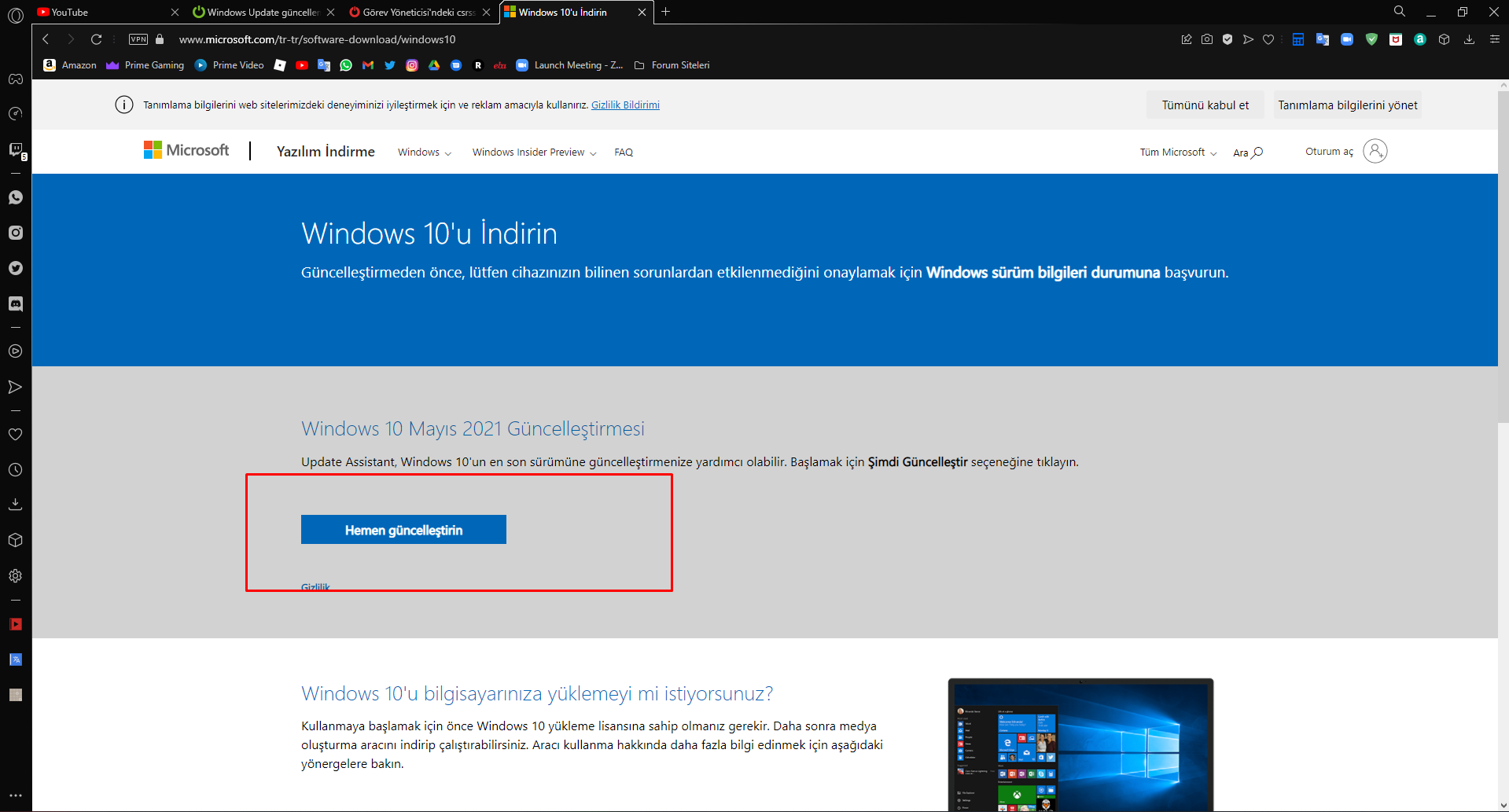
Task: Open GX Corner gamepad icon in sidebar
Action: tap(15, 79)
